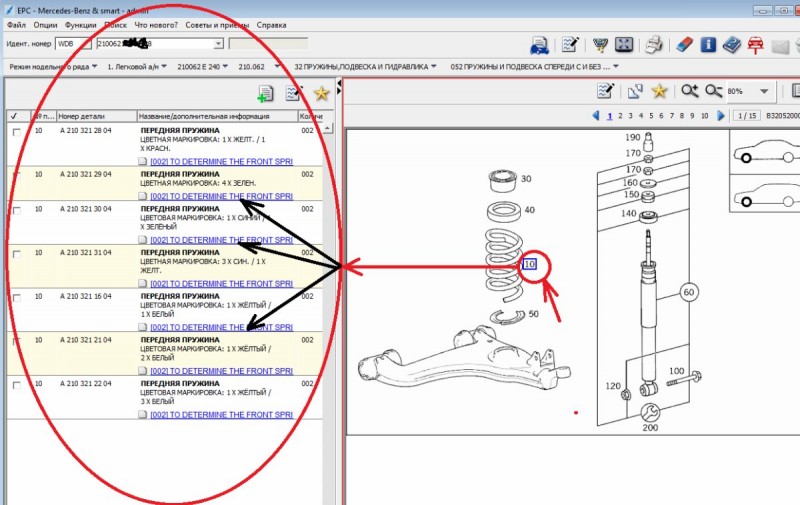This screenshot has height=505, width=800.
Task: Click the notes icon in top toolbar
Action: tap(570, 45)
